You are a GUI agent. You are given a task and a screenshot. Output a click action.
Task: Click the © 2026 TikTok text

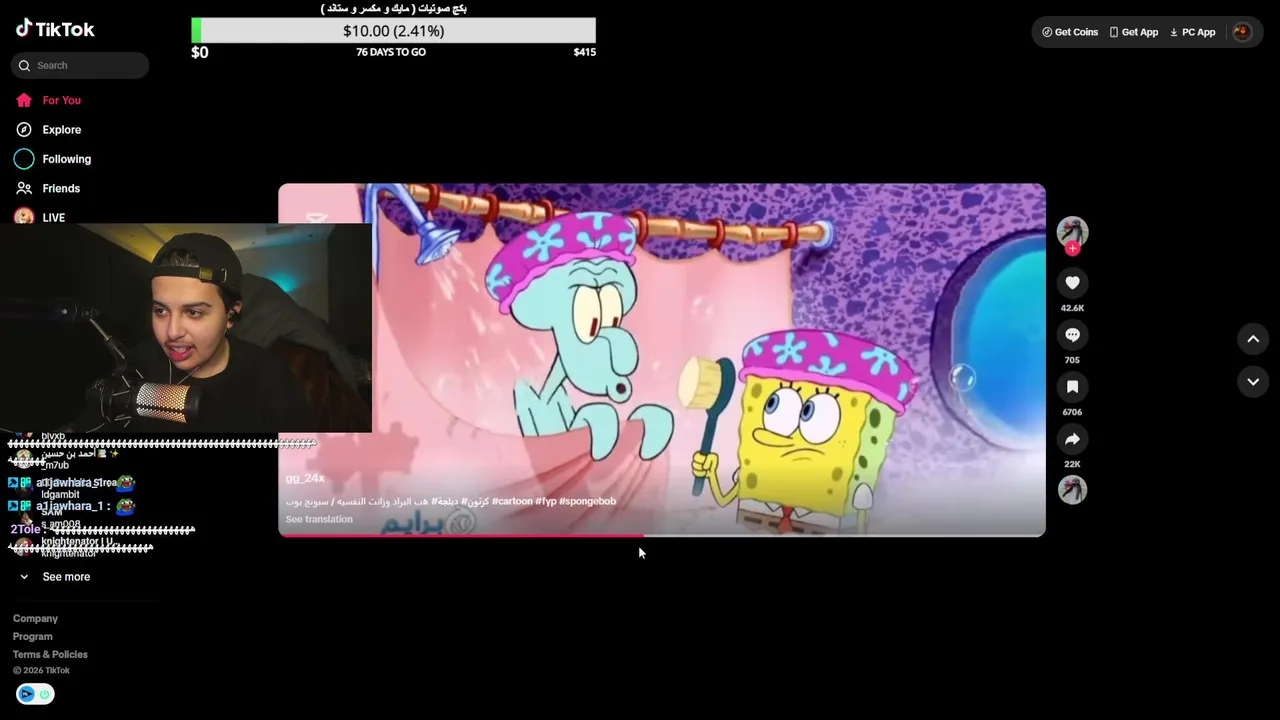coord(41,671)
